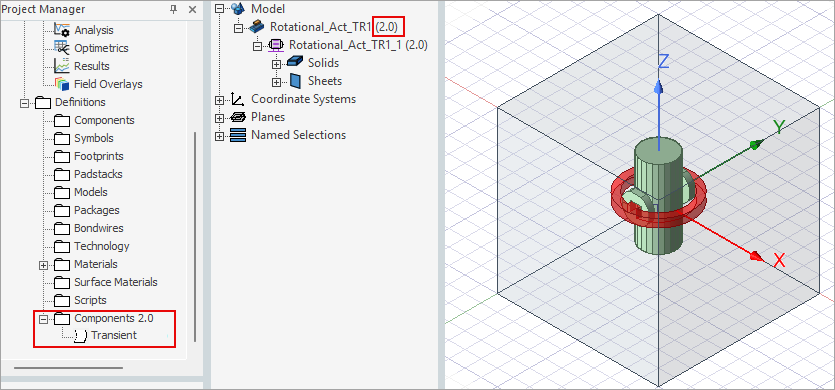Click the Project Manager vertical scrollbar
The height and width of the screenshot is (390, 835).
(x=195, y=237)
